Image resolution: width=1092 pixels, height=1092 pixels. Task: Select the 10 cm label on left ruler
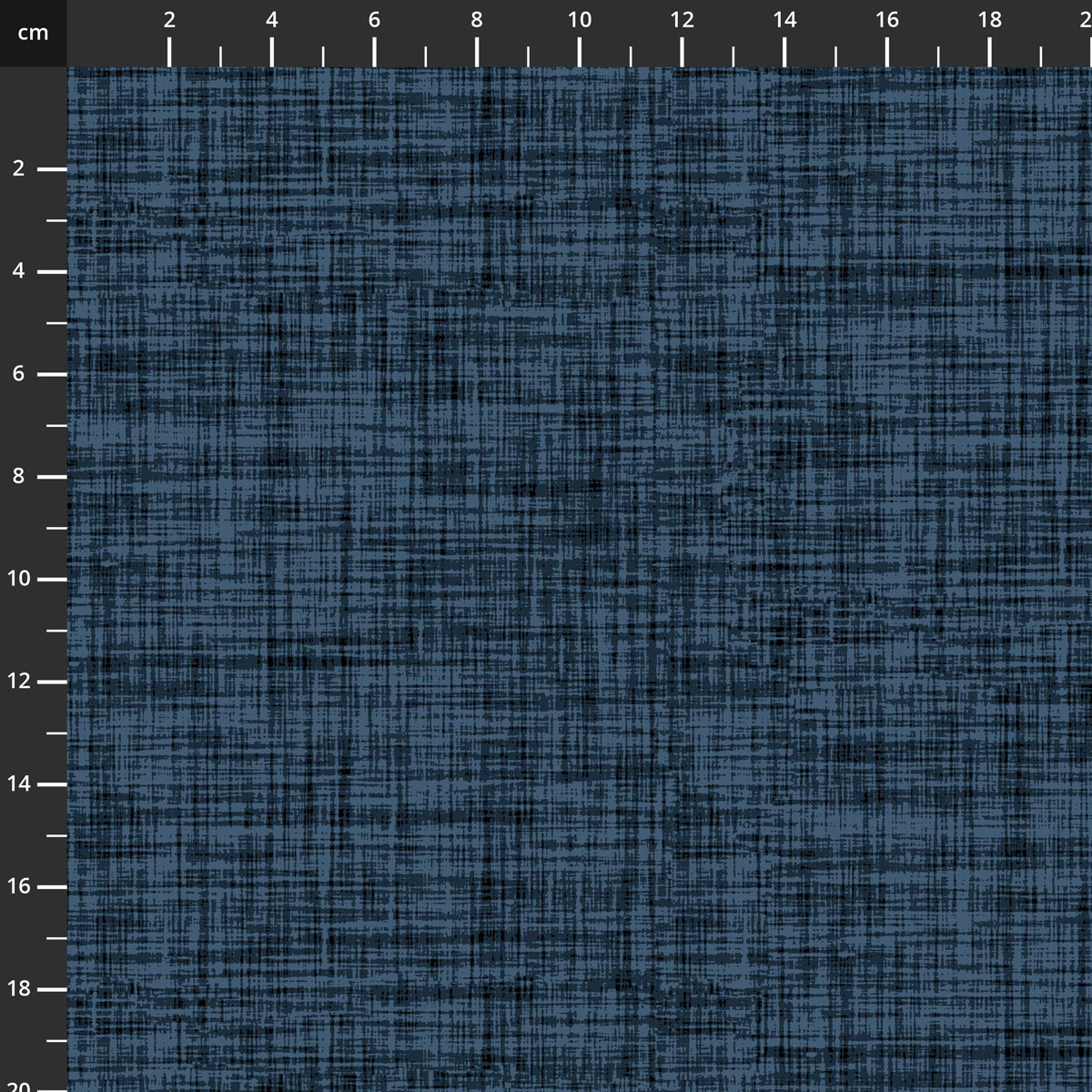19,580
